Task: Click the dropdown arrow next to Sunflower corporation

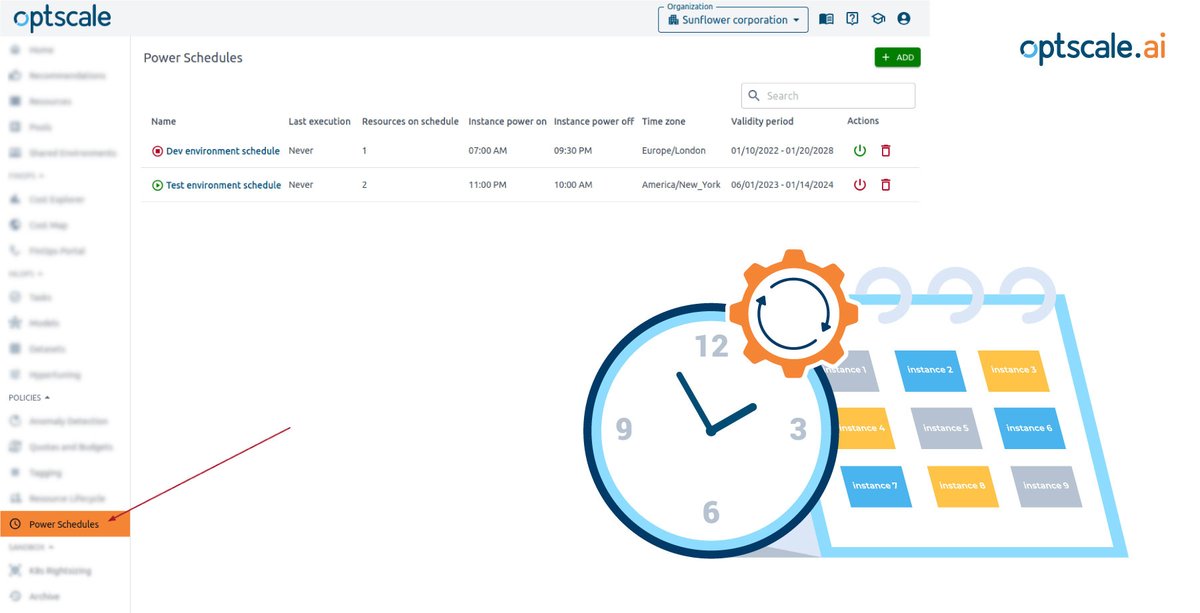Action: (x=796, y=20)
